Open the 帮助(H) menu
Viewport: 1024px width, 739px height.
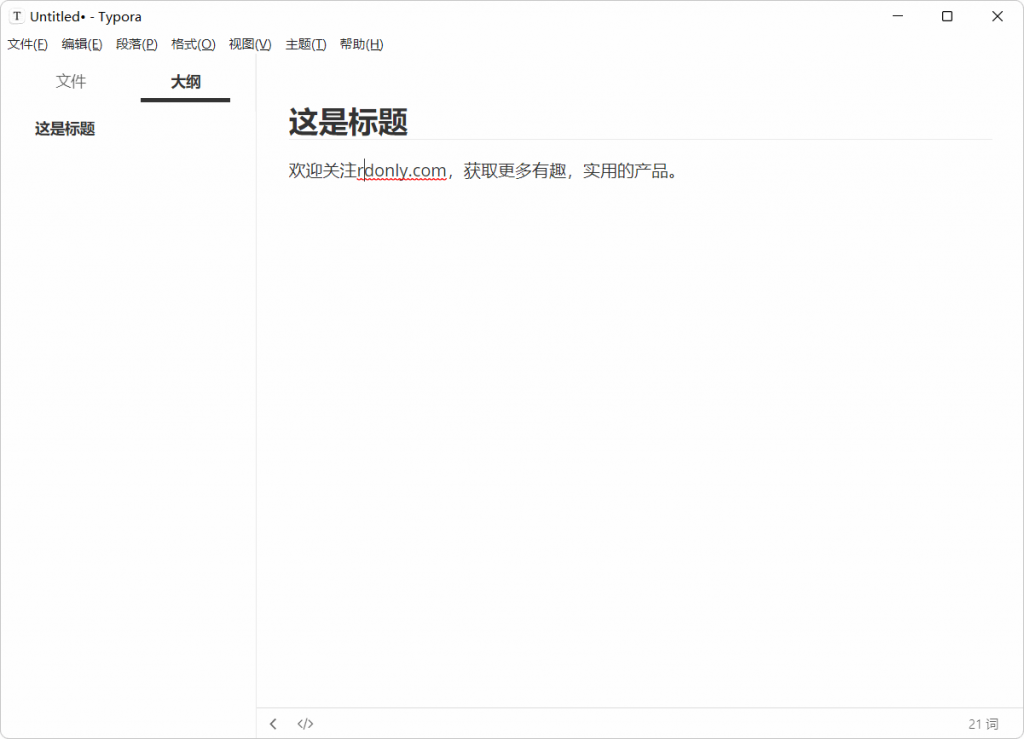361,44
